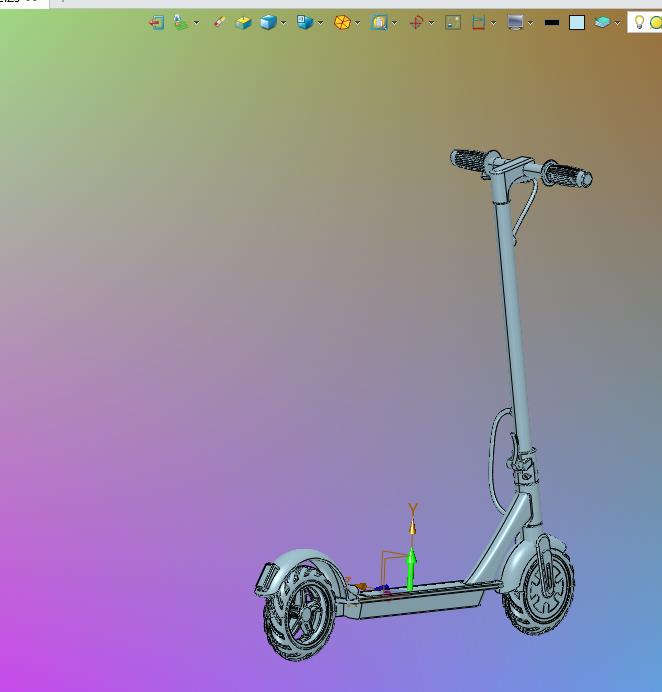Click the green square snapshot icon
662x692 pixels.
tap(453, 22)
